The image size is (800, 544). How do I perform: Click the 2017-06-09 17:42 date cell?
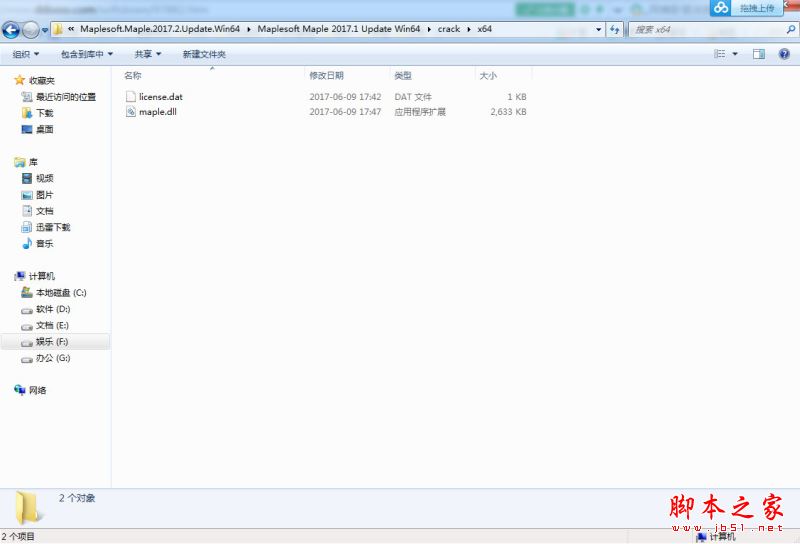coord(345,96)
